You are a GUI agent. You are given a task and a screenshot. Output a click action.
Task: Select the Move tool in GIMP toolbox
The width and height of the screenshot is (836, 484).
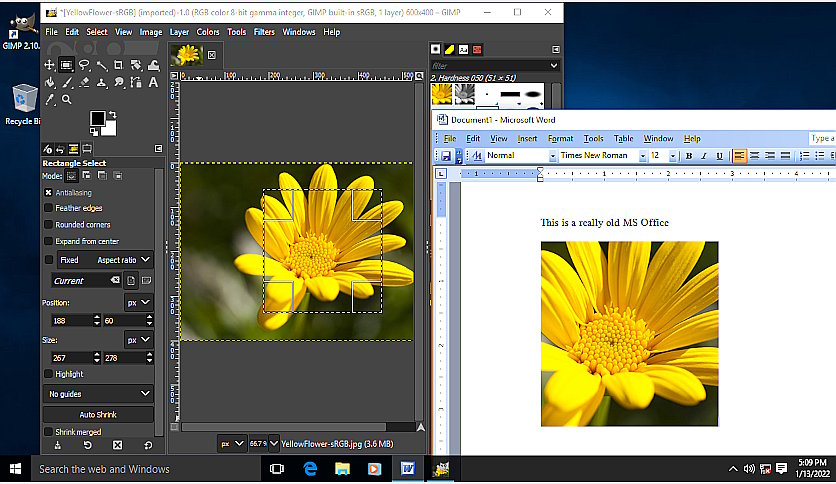tap(49, 65)
